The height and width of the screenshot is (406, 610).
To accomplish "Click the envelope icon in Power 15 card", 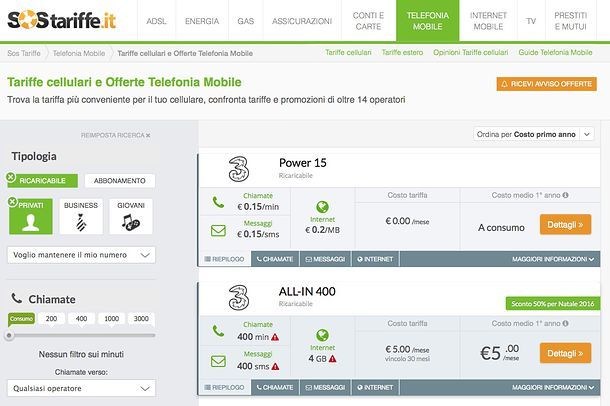I will point(218,231).
